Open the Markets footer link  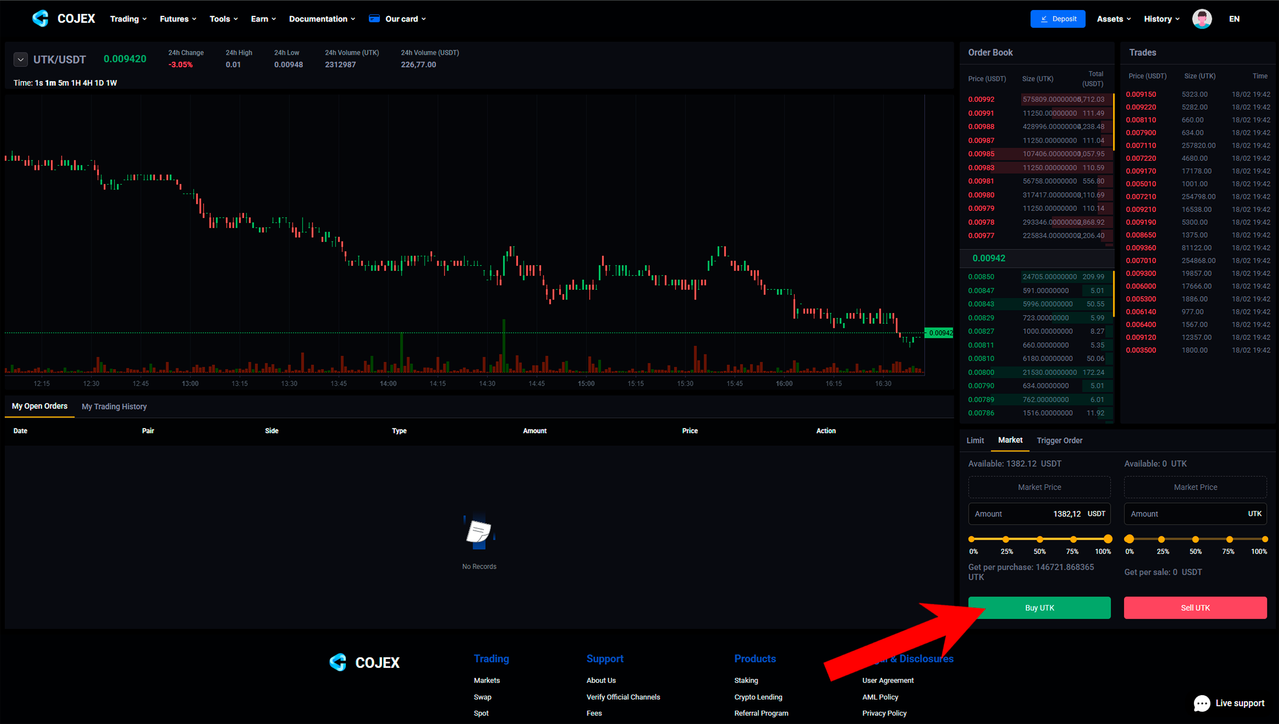[x=487, y=680]
